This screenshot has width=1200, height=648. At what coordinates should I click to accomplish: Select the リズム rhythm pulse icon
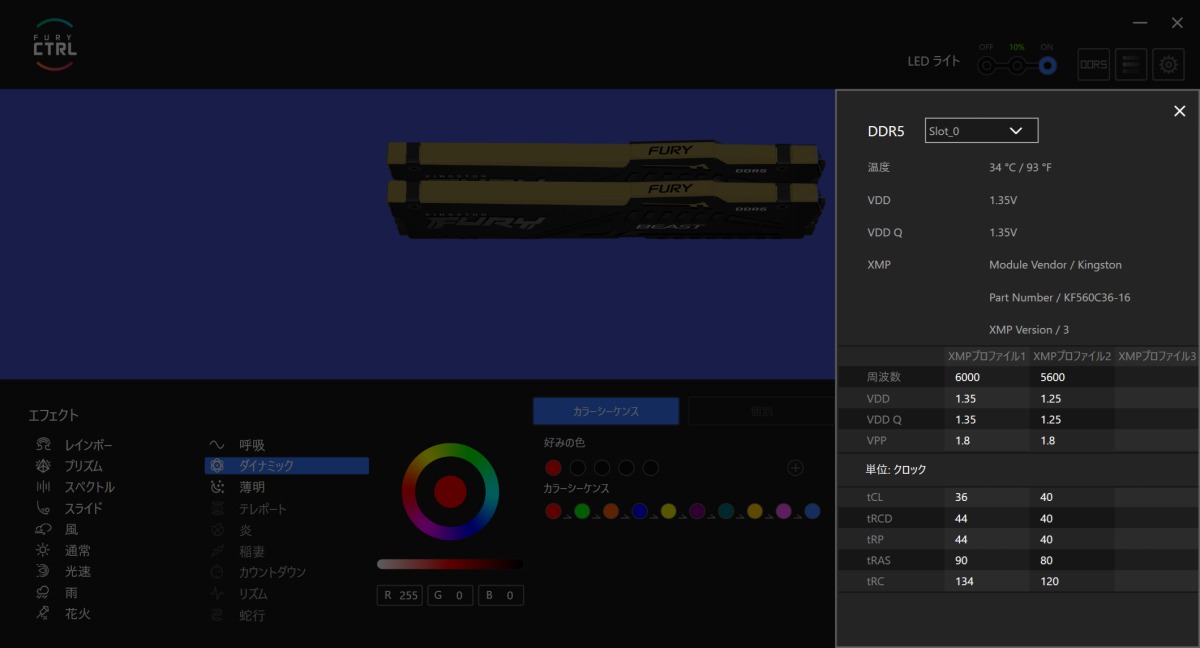217,593
